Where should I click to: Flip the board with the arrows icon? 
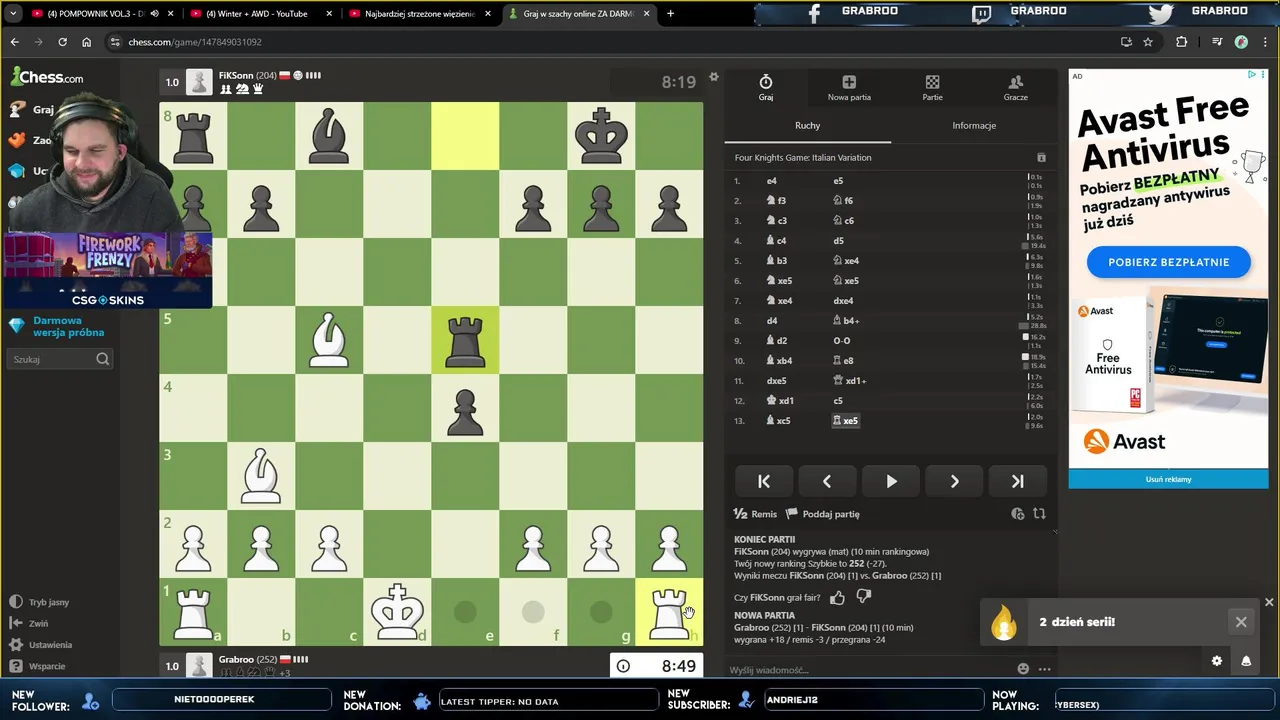coord(1040,514)
